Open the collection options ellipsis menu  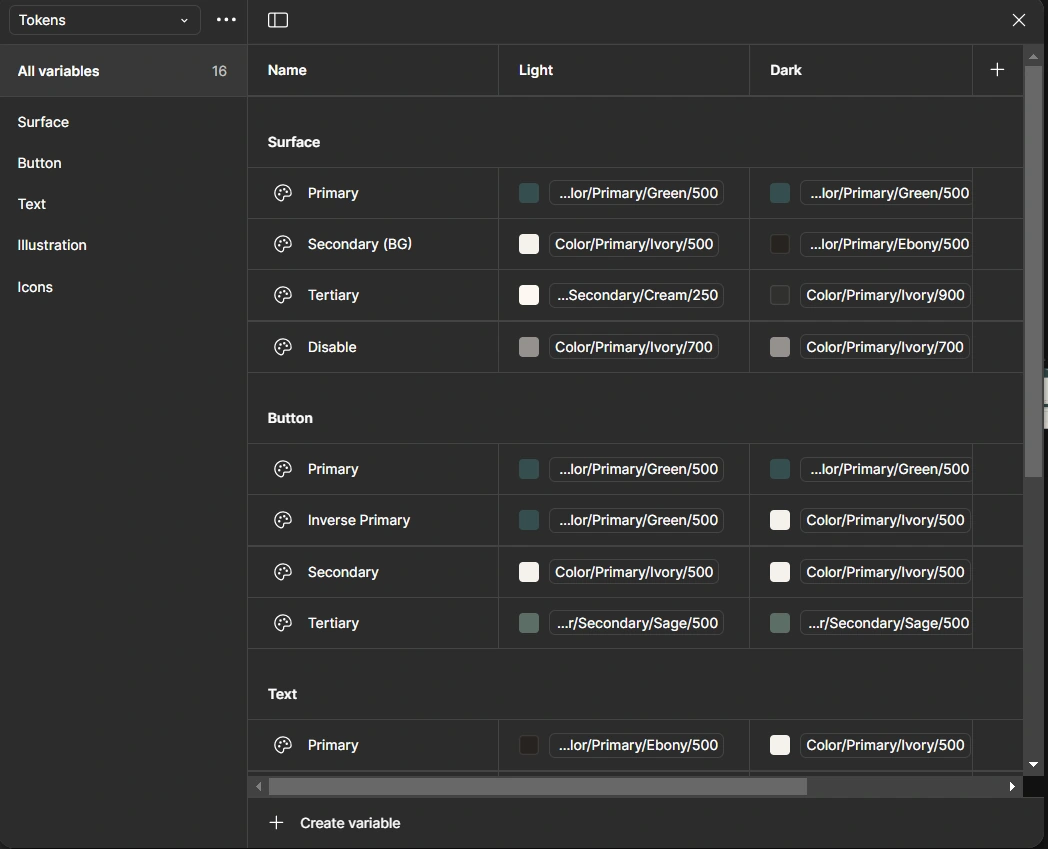pyautogui.click(x=226, y=20)
